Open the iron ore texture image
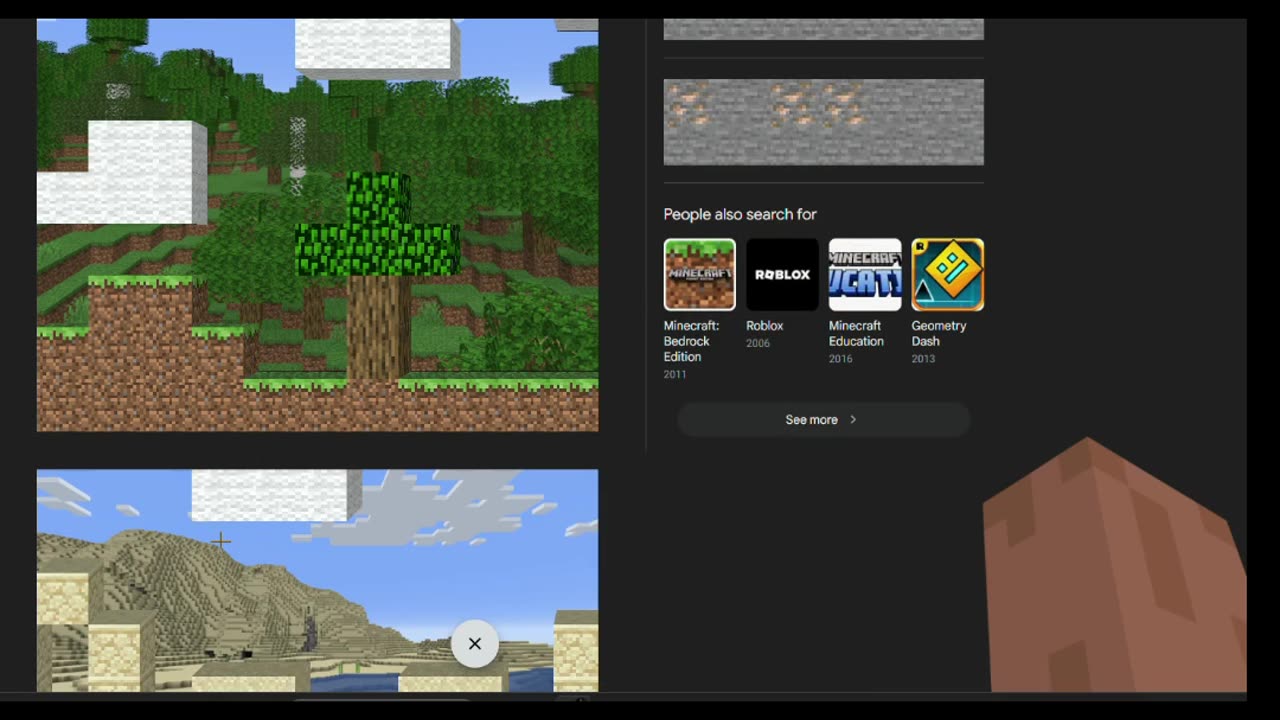This screenshot has height=720, width=1280. tap(824, 122)
